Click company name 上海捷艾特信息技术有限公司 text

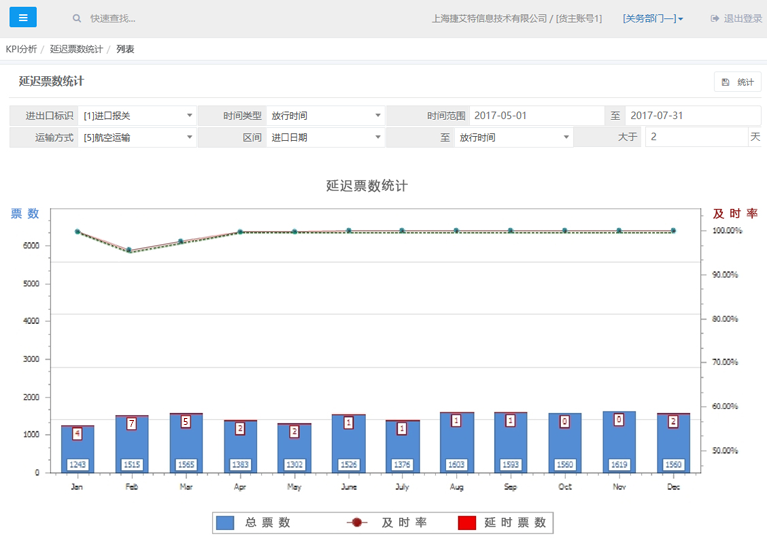click(x=489, y=19)
